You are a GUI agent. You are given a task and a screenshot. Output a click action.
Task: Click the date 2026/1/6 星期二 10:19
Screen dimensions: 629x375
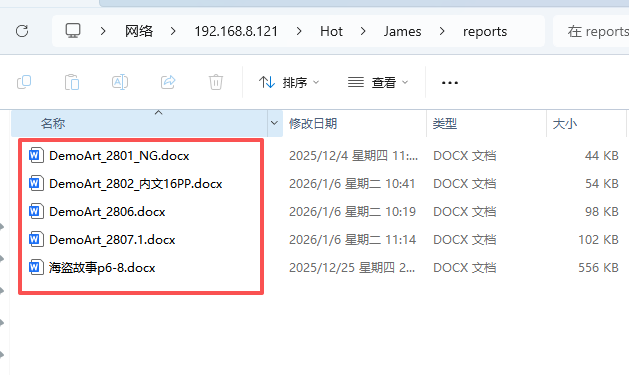click(352, 211)
